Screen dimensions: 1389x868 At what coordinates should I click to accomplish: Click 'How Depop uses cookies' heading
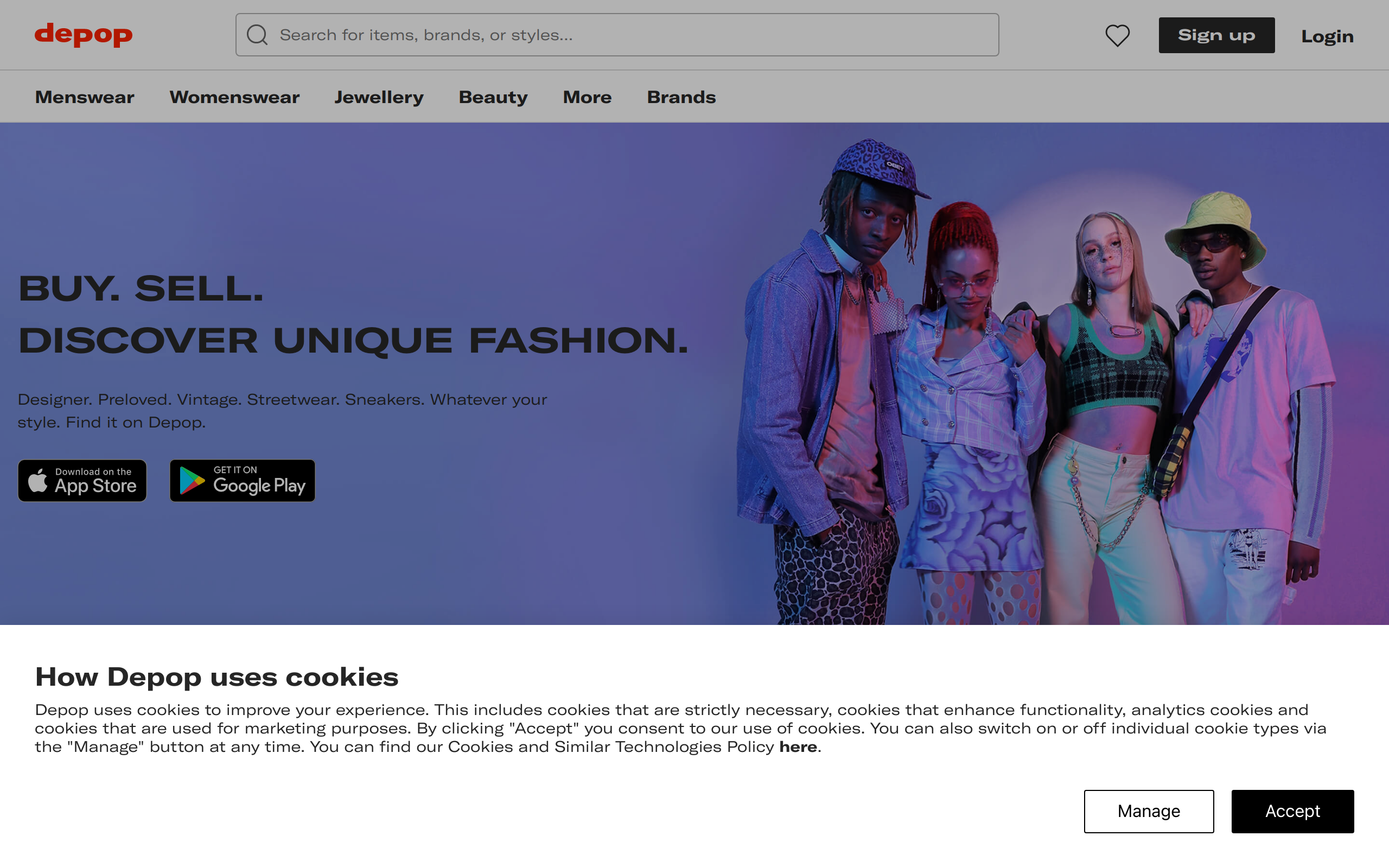pyautogui.click(x=216, y=677)
